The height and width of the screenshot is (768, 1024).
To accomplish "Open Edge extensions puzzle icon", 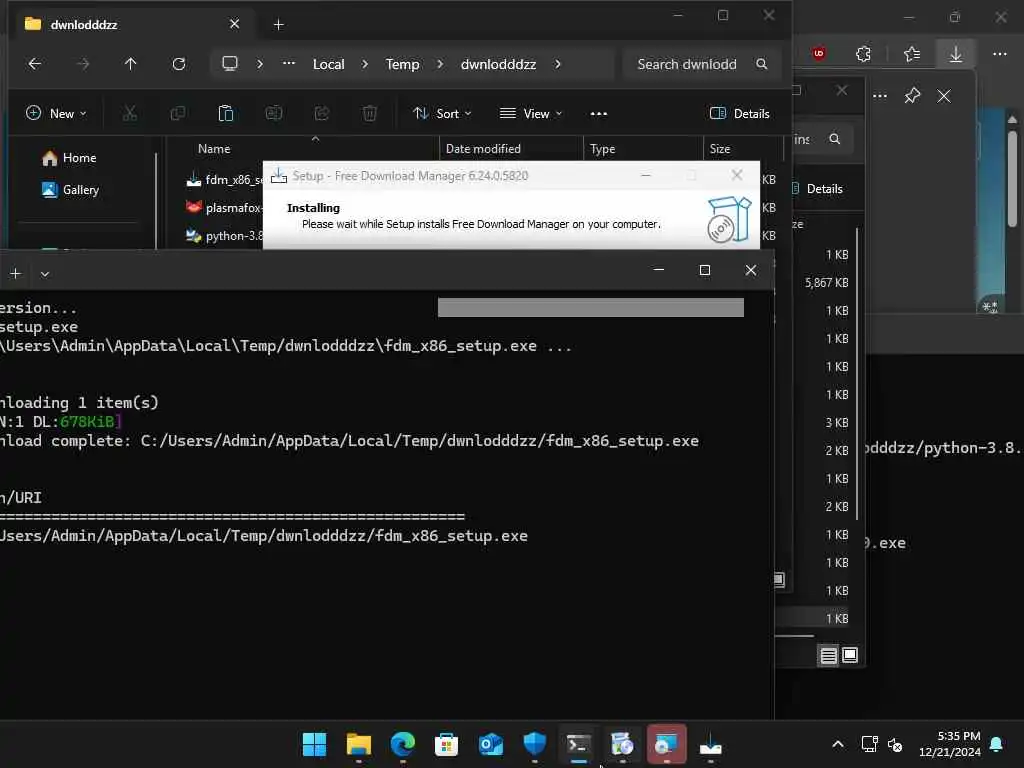I will point(863,54).
